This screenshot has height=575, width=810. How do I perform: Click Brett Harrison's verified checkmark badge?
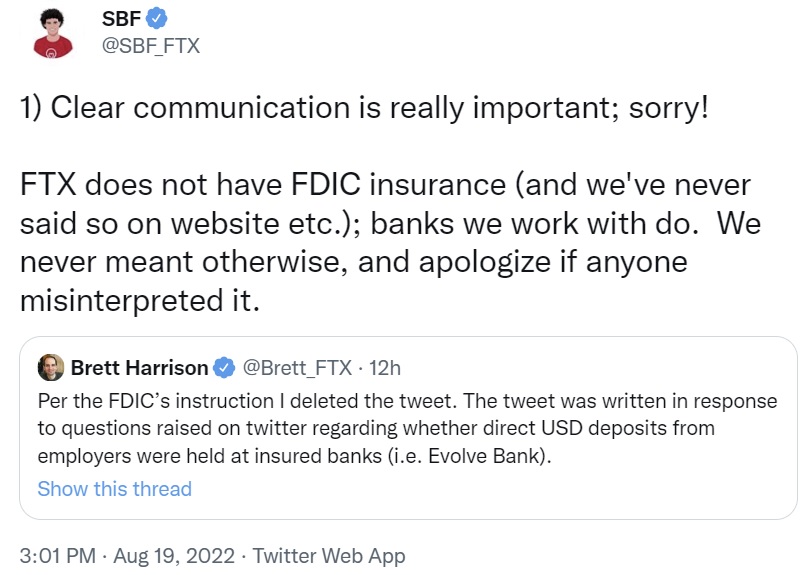(x=222, y=368)
